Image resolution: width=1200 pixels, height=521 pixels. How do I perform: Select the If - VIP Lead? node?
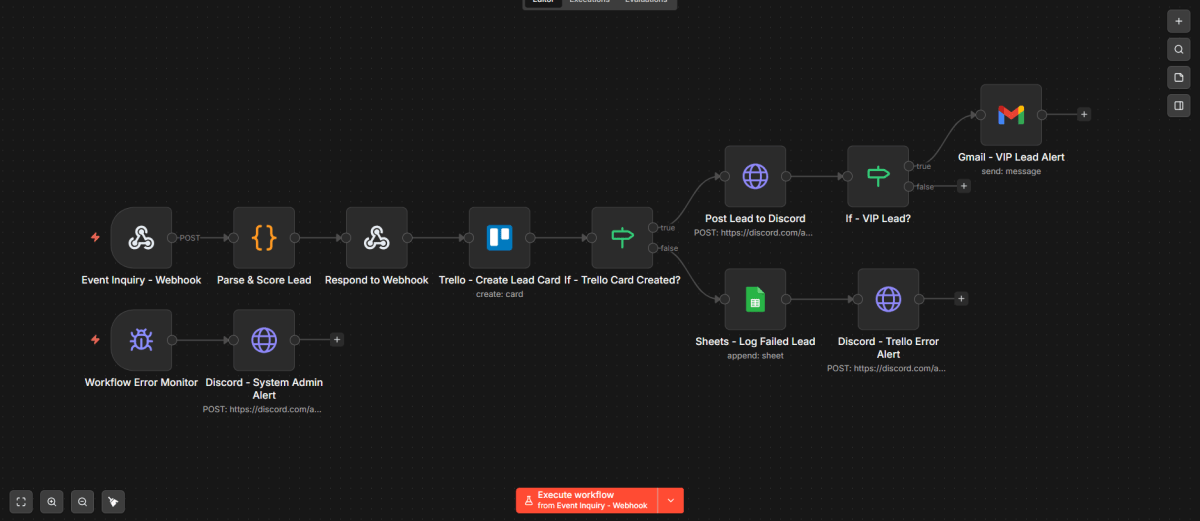coord(878,177)
